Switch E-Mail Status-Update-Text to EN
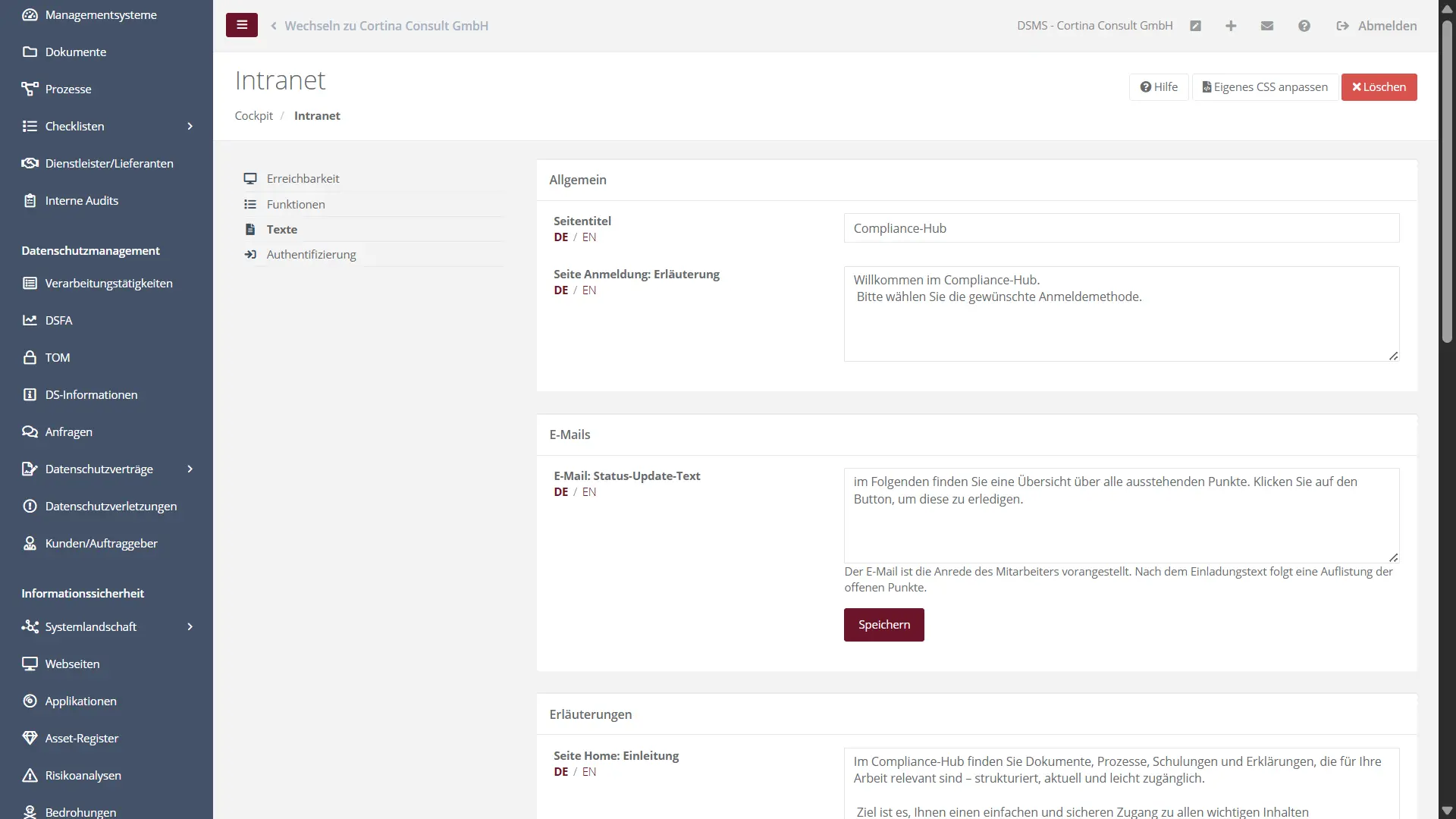 589,492
